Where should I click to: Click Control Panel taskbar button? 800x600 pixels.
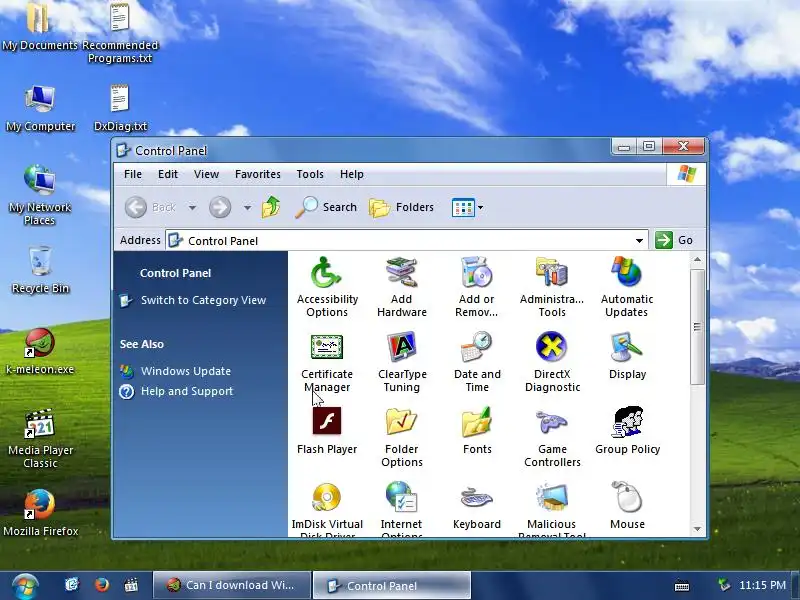(x=391, y=585)
